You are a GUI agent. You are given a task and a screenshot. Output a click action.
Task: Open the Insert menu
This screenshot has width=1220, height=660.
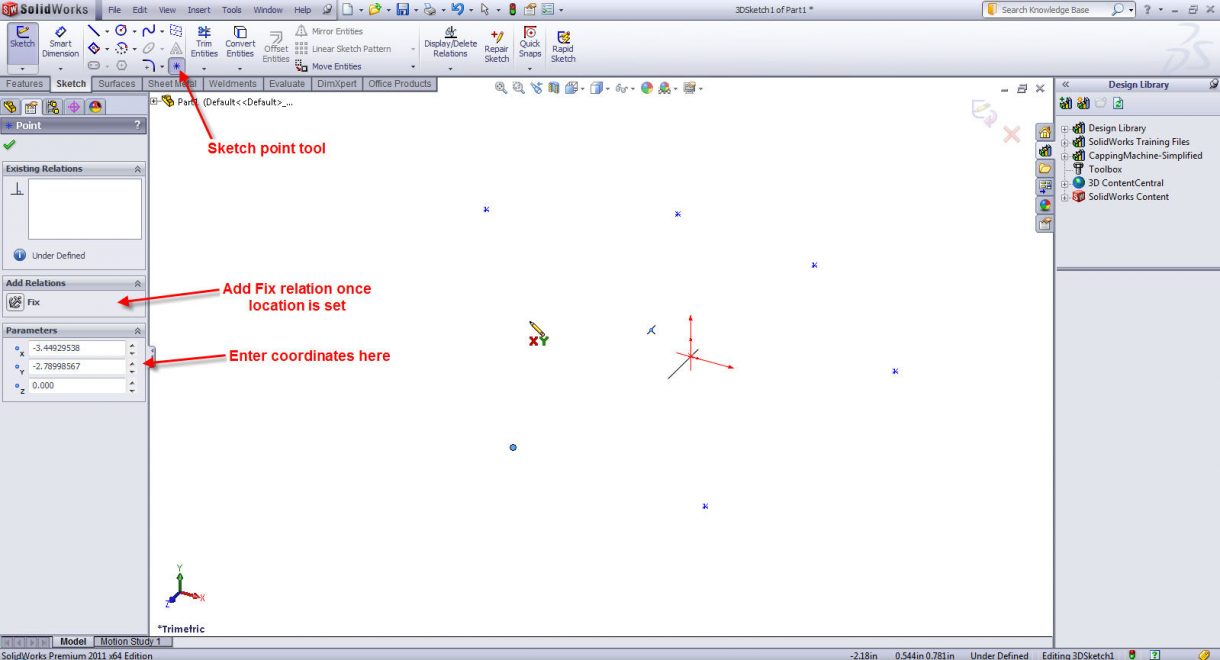click(x=199, y=9)
